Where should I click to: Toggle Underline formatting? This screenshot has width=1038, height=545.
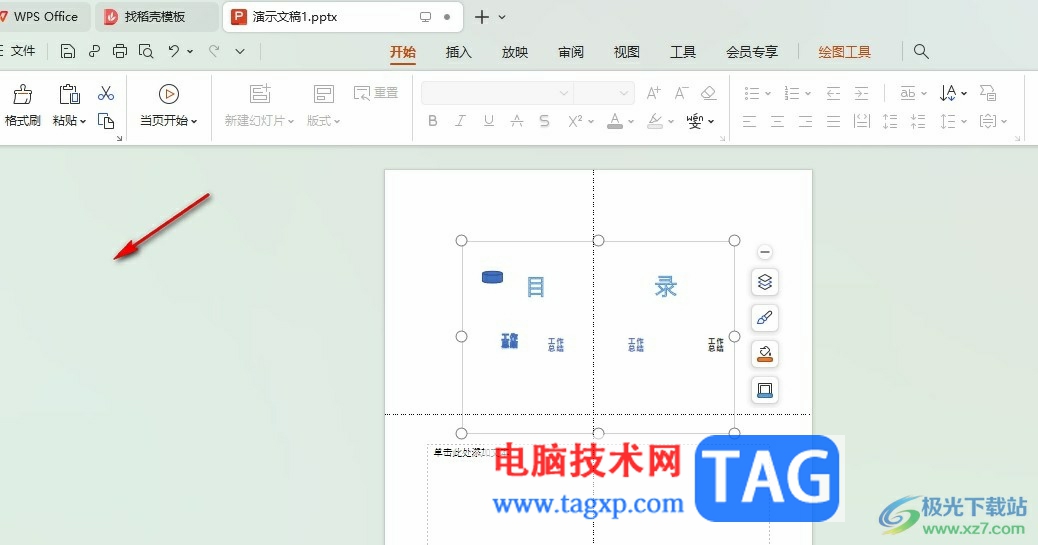tap(489, 121)
